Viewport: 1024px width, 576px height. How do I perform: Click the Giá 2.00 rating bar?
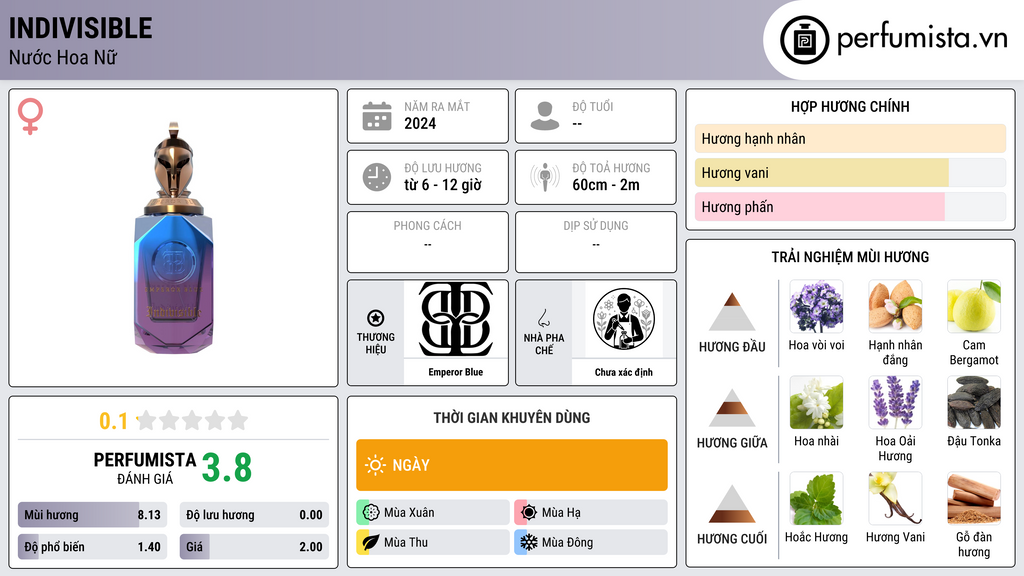pos(254,547)
